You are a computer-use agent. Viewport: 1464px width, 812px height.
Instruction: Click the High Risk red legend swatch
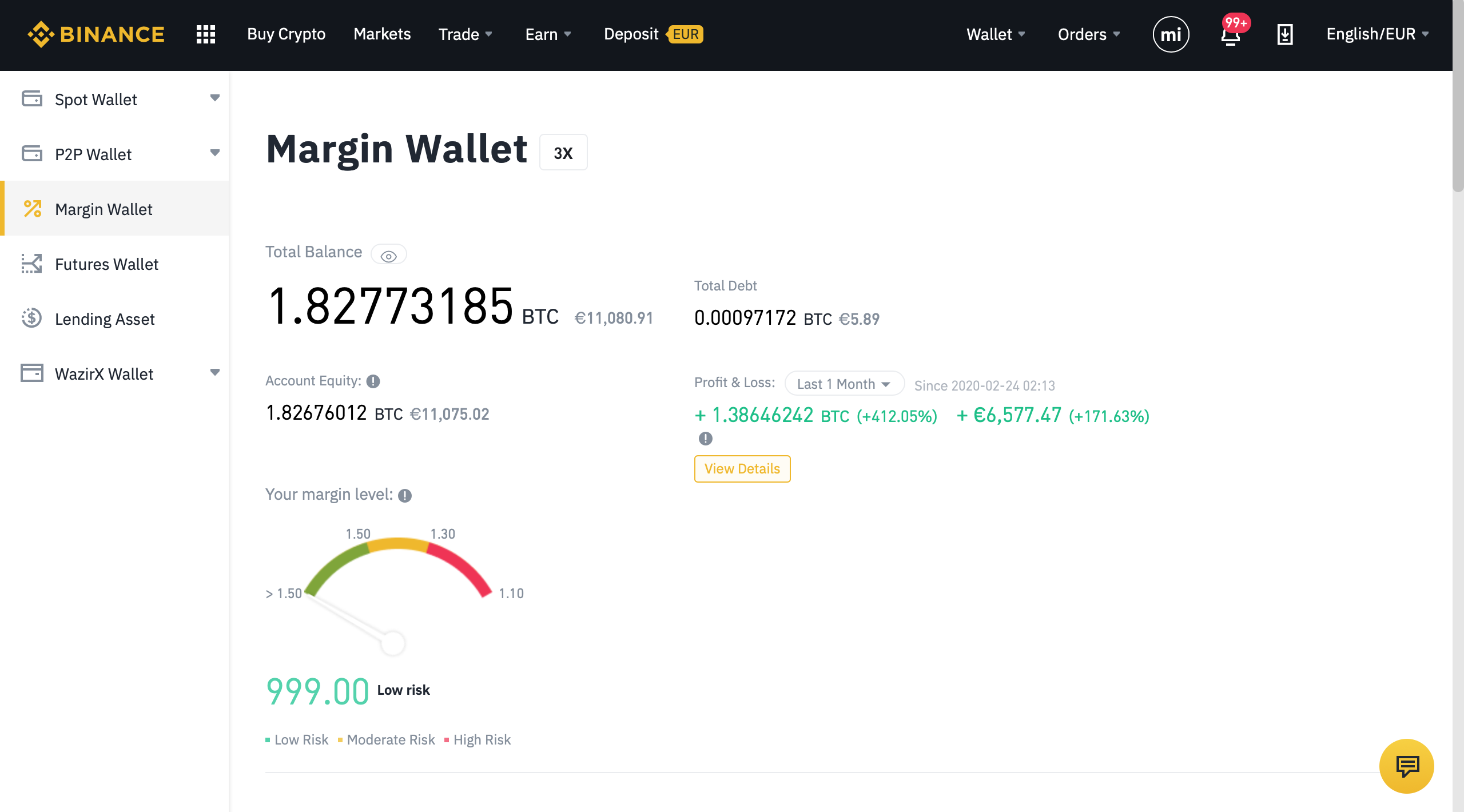click(x=447, y=740)
